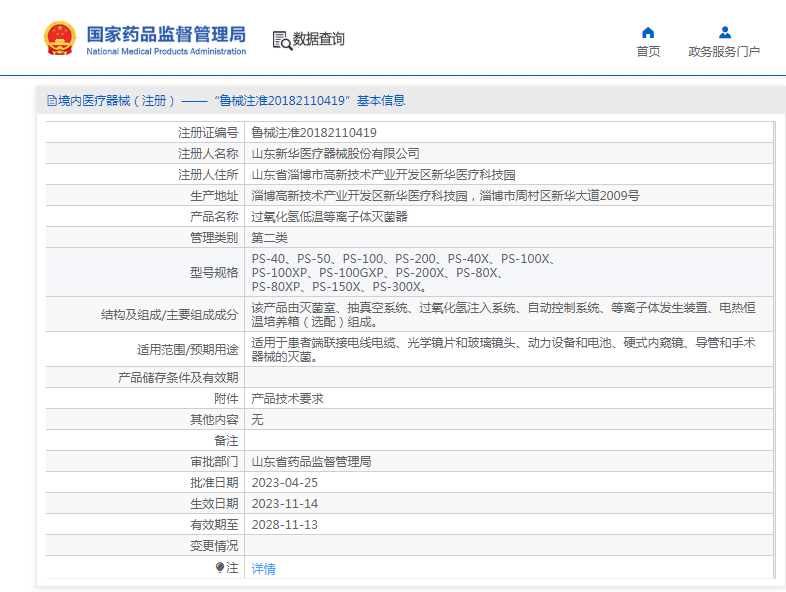Select management category value 第二类
This screenshot has width=786, height=592.
point(269,238)
